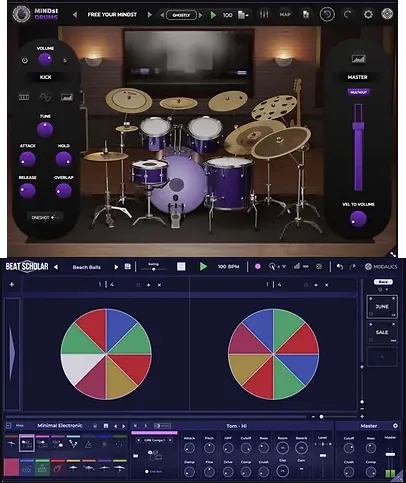The image size is (406, 483).
Task: Load next kit after Minimal Electronic
Action: point(124,426)
